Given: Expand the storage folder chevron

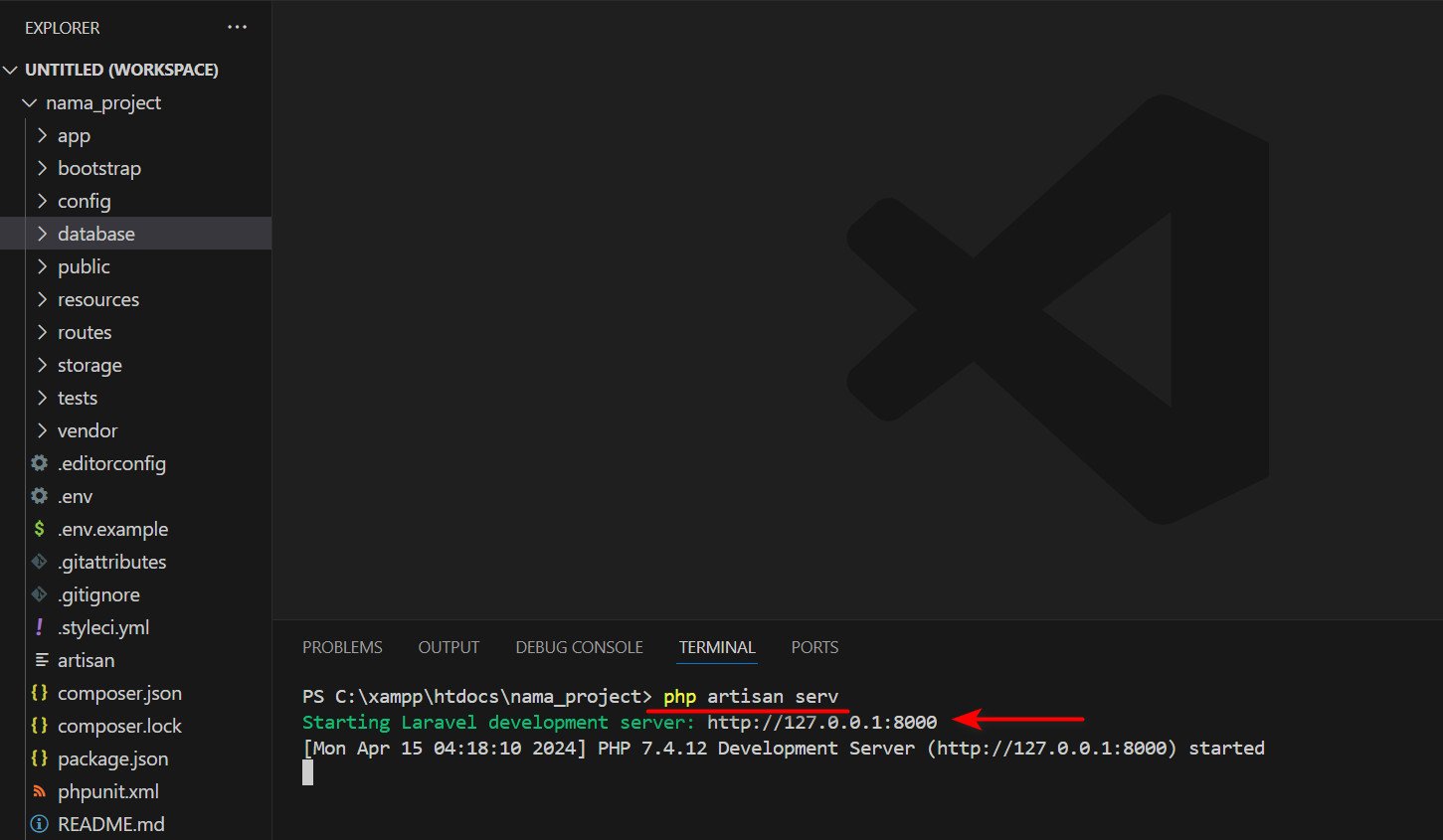Looking at the screenshot, I should tap(42, 365).
